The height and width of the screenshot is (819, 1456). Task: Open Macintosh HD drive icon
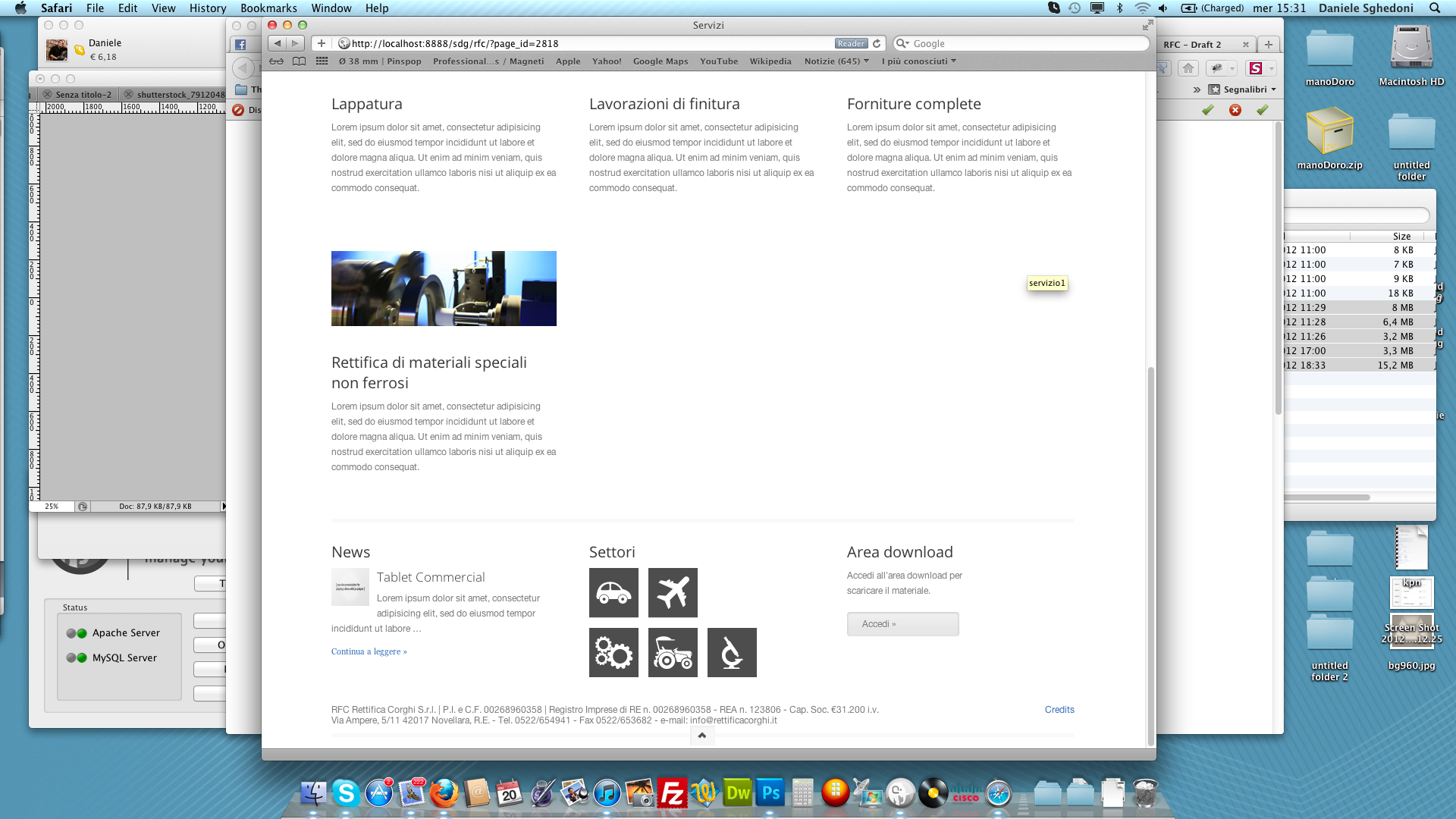1411,55
